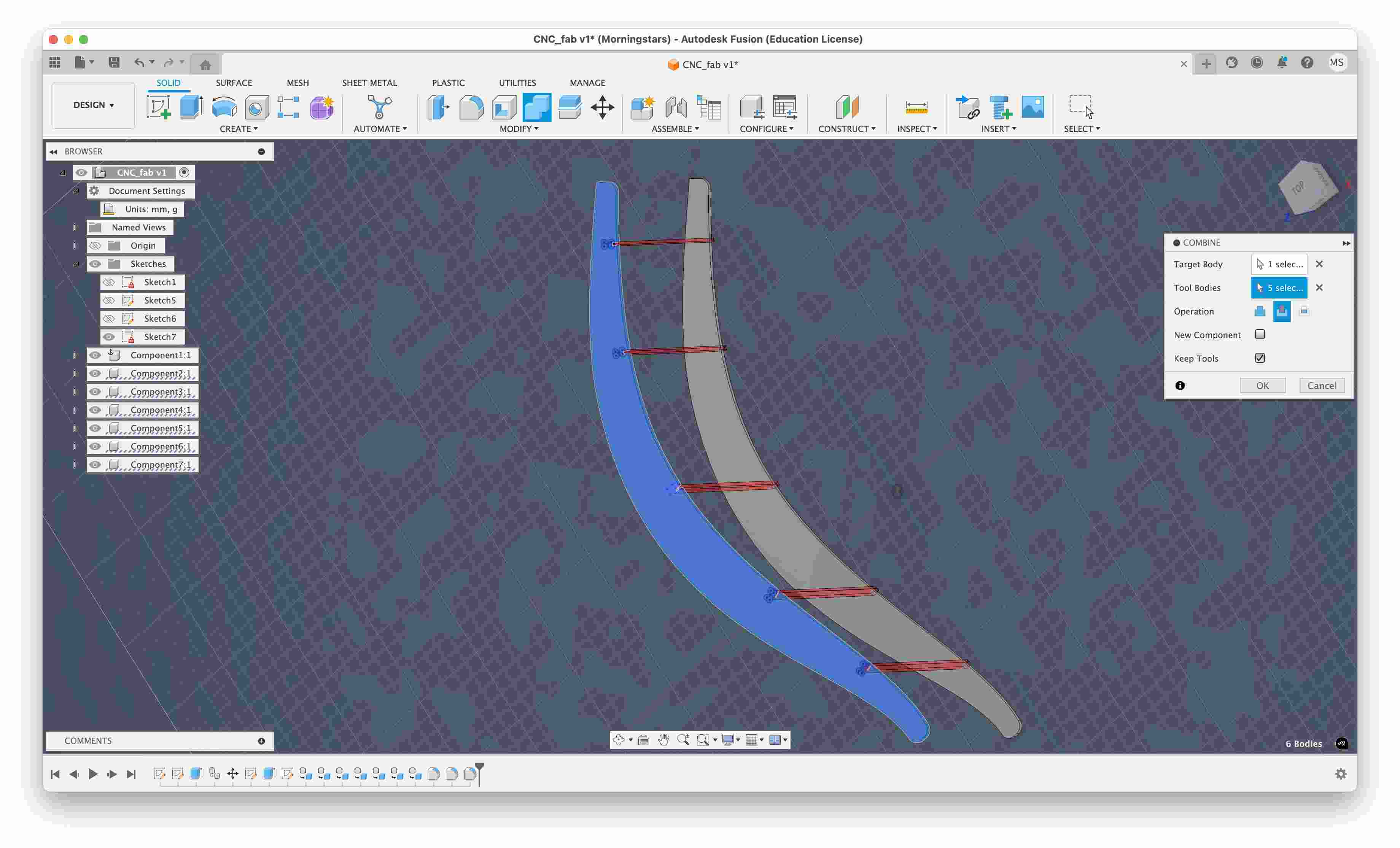1400x848 pixels.
Task: Click the Save icon
Action: click(114, 62)
